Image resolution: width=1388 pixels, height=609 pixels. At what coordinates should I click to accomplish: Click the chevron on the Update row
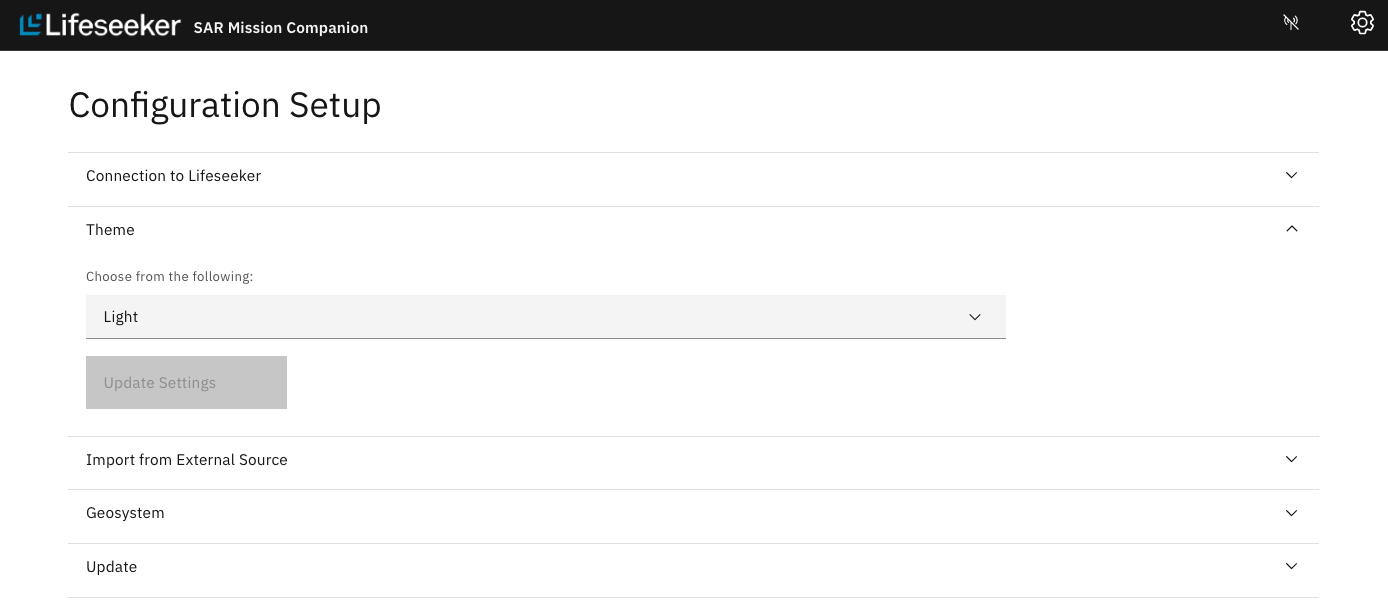tap(1291, 566)
